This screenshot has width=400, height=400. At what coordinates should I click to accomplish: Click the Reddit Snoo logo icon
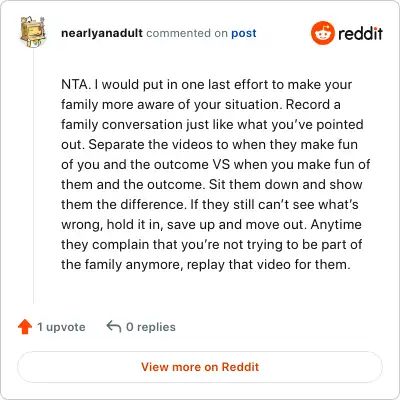tap(322, 33)
